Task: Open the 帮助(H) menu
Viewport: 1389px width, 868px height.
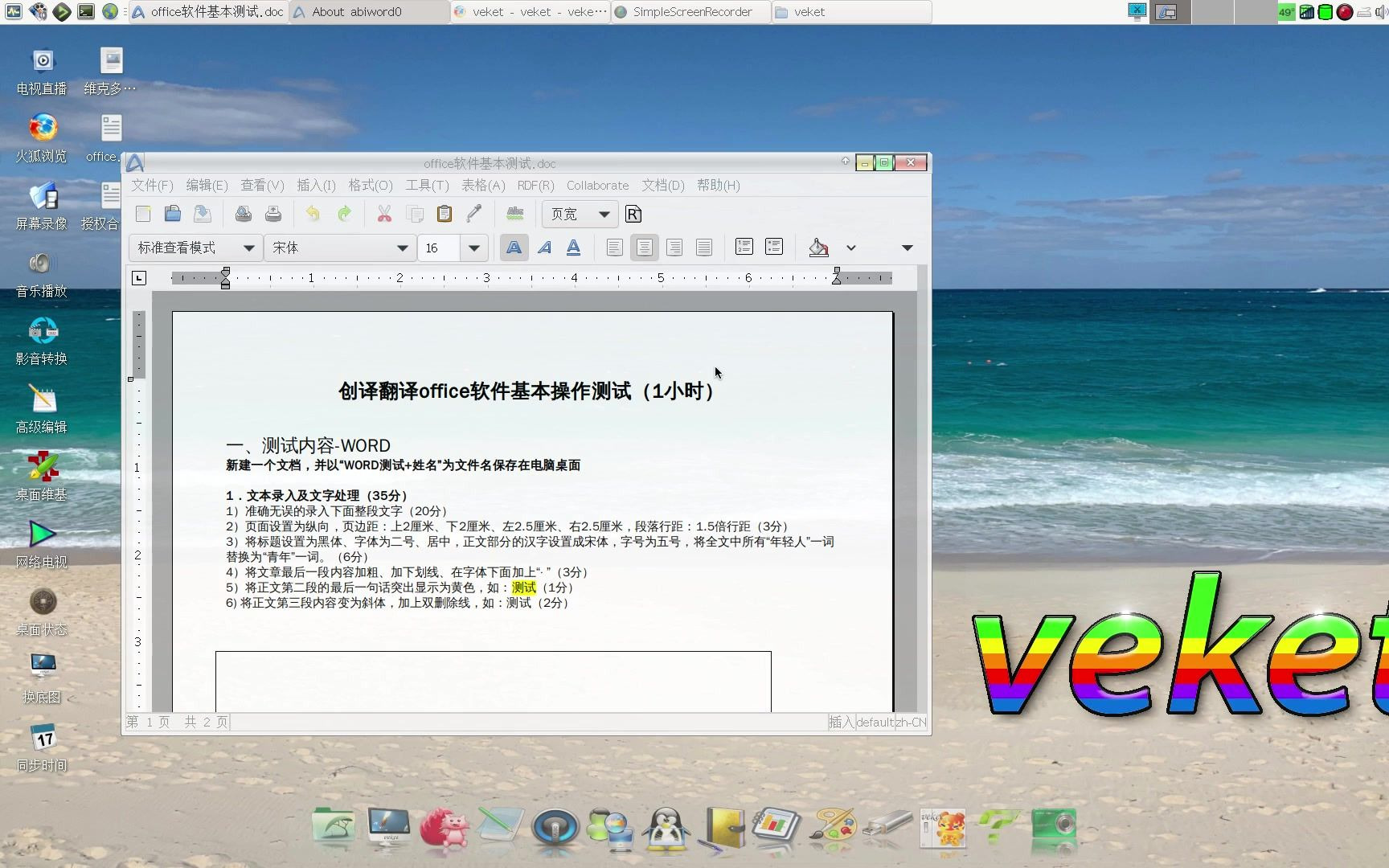Action: (719, 185)
